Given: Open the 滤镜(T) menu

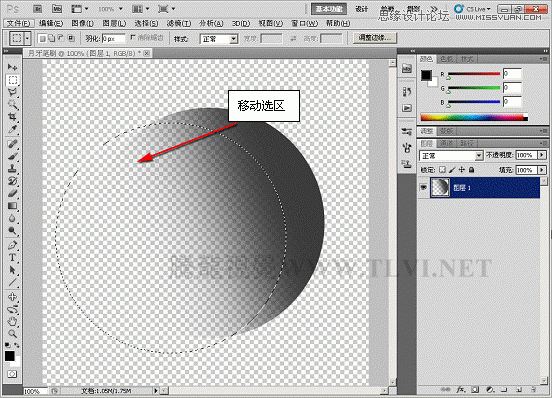Looking at the screenshot, I should [x=179, y=23].
